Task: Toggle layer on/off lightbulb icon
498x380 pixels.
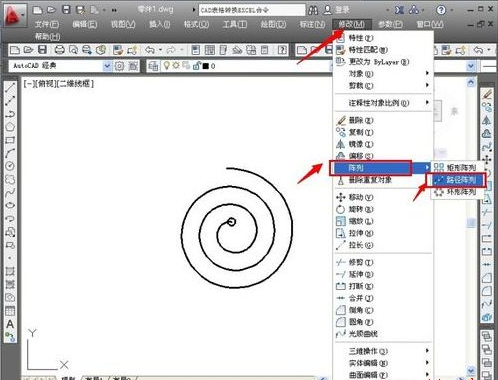Action: pyautogui.click(x=166, y=66)
